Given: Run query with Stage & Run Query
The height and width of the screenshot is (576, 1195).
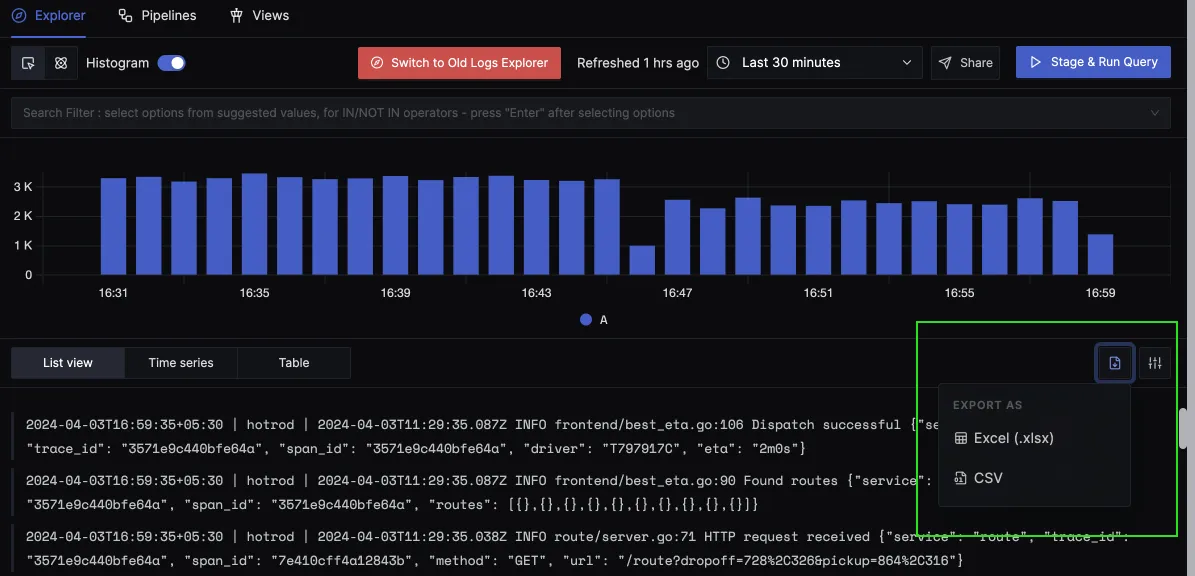Looking at the screenshot, I should pos(1093,62).
